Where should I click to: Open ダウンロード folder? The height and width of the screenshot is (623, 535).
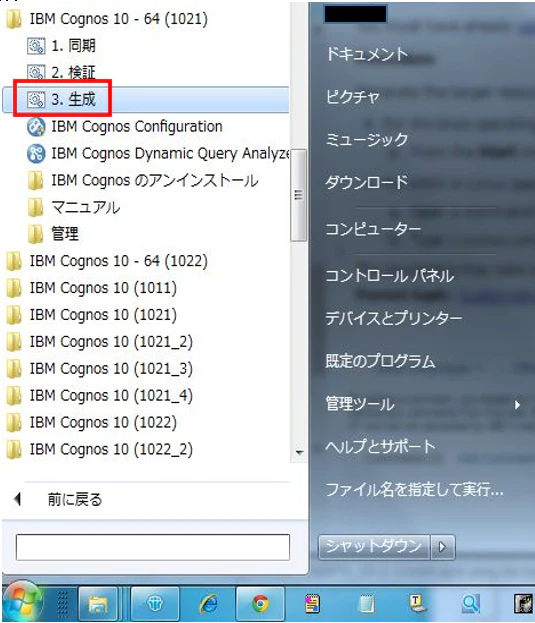pyautogui.click(x=367, y=182)
